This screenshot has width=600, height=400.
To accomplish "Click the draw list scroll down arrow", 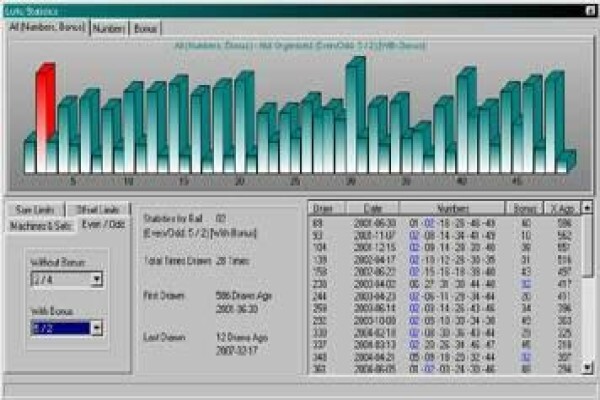I will point(587,368).
